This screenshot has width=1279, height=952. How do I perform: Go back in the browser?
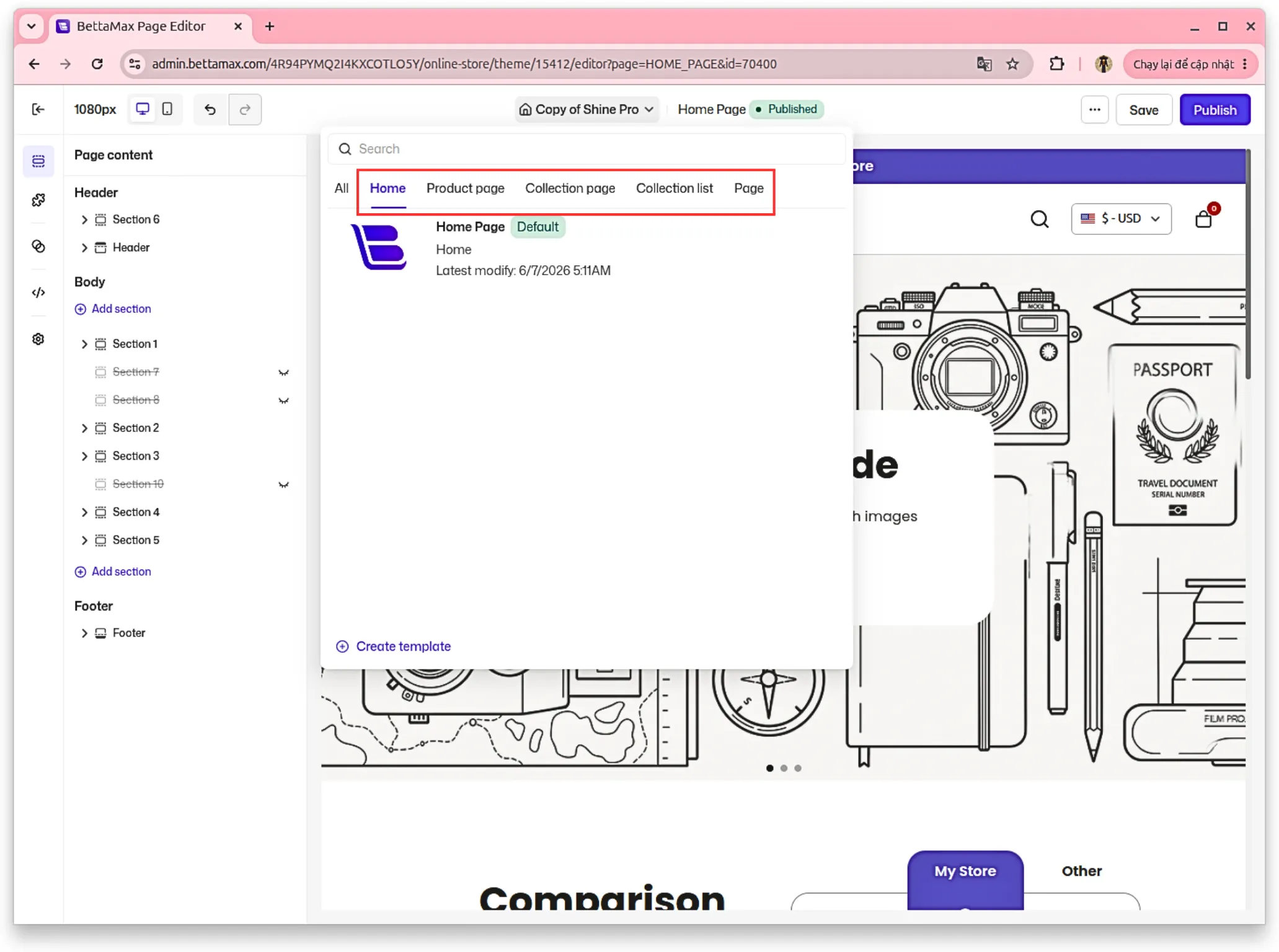[x=35, y=64]
